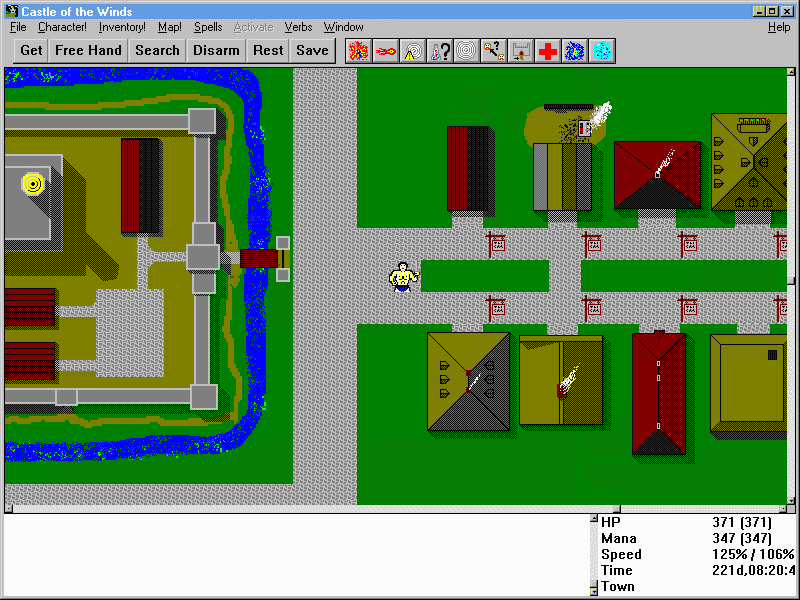Cast the red cross healing spell

tap(547, 51)
